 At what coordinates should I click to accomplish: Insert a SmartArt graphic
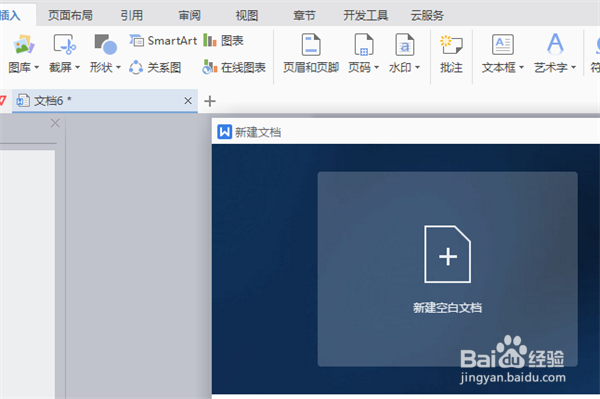163,41
